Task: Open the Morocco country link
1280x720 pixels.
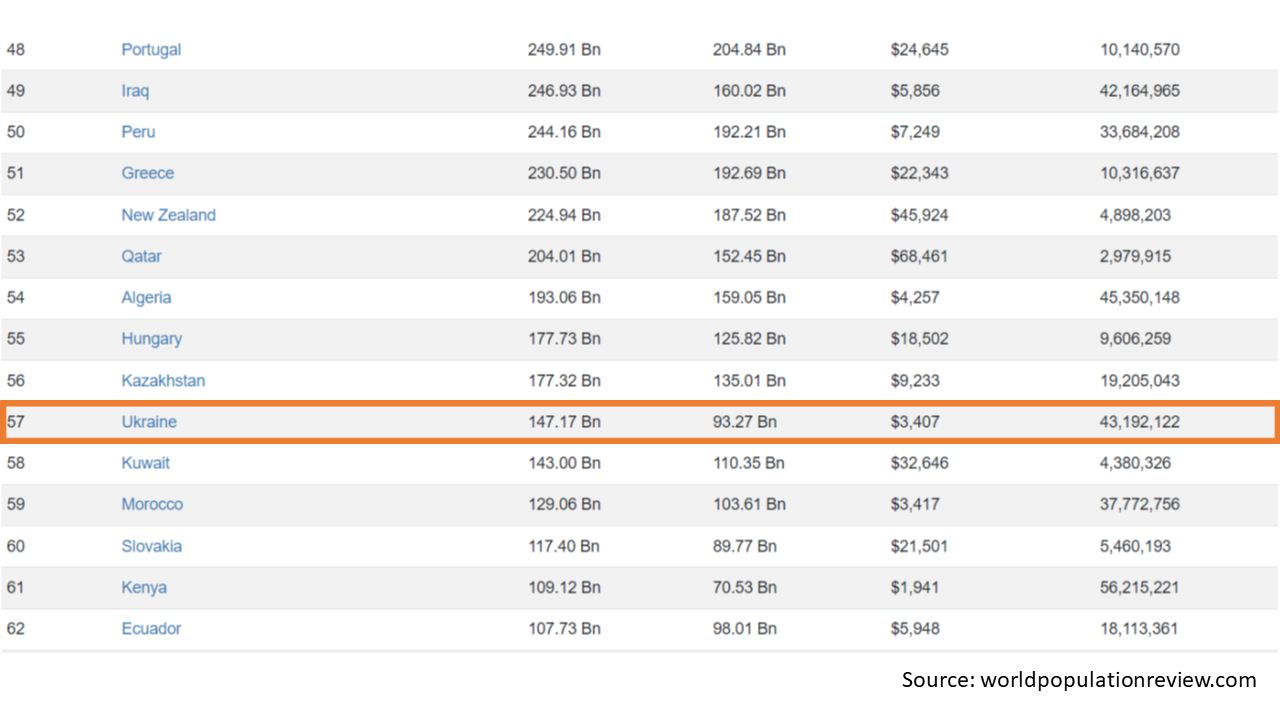Action: tap(152, 504)
